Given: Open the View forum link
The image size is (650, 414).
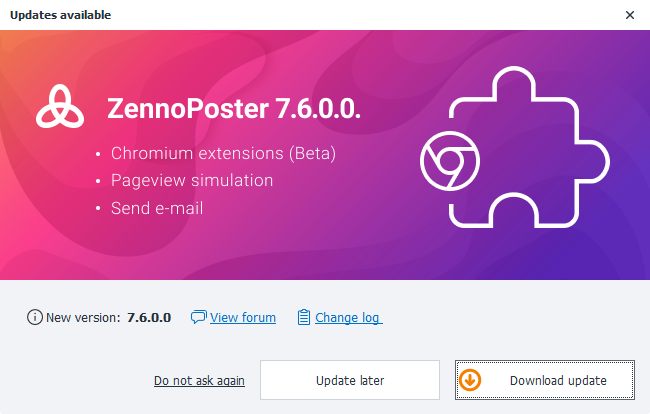Looking at the screenshot, I should [x=243, y=318].
